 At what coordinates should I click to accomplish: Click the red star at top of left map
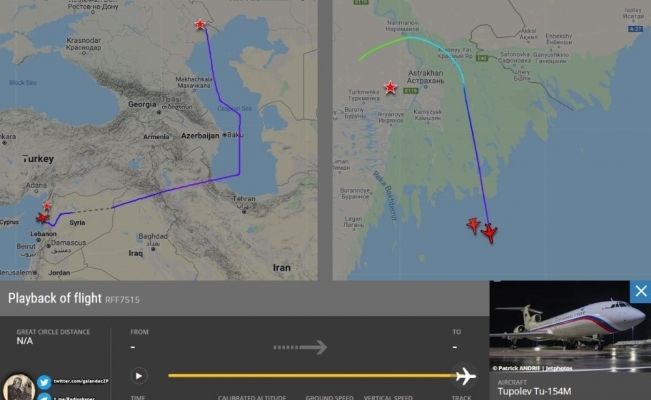tap(200, 25)
